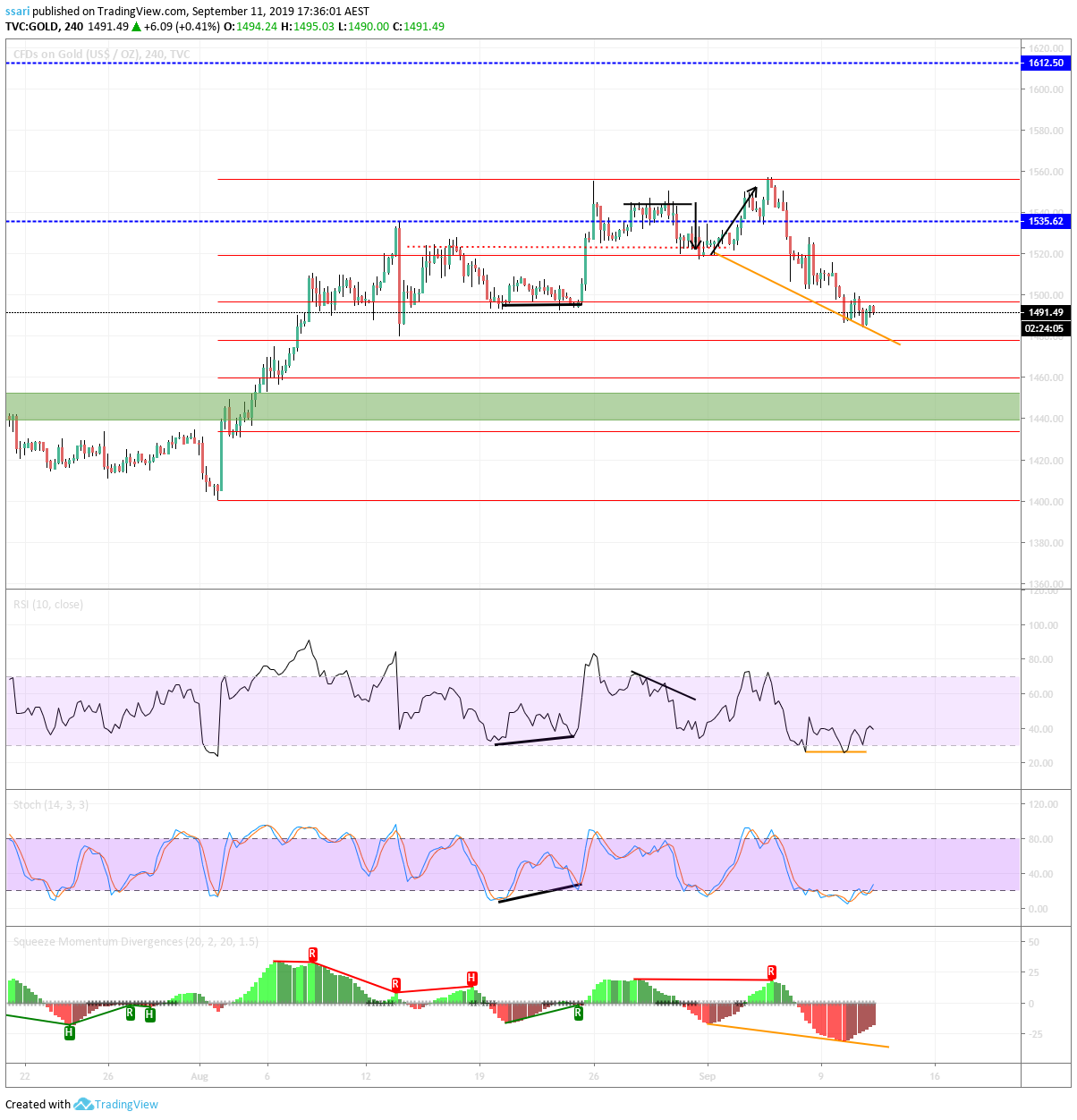Image resolution: width=1077 pixels, height=1120 pixels.
Task: Click green H marker beside the green R
Action: tap(149, 1014)
